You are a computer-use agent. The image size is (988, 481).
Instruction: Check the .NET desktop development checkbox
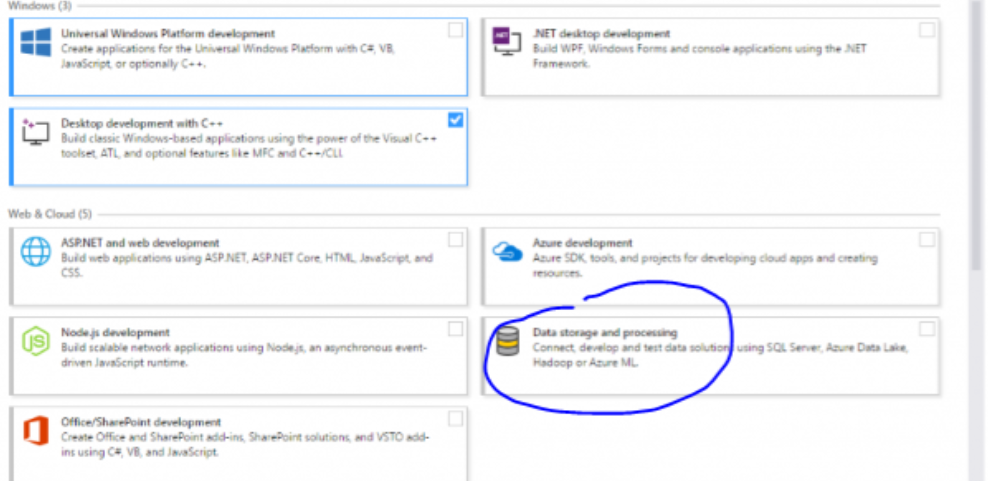(926, 30)
